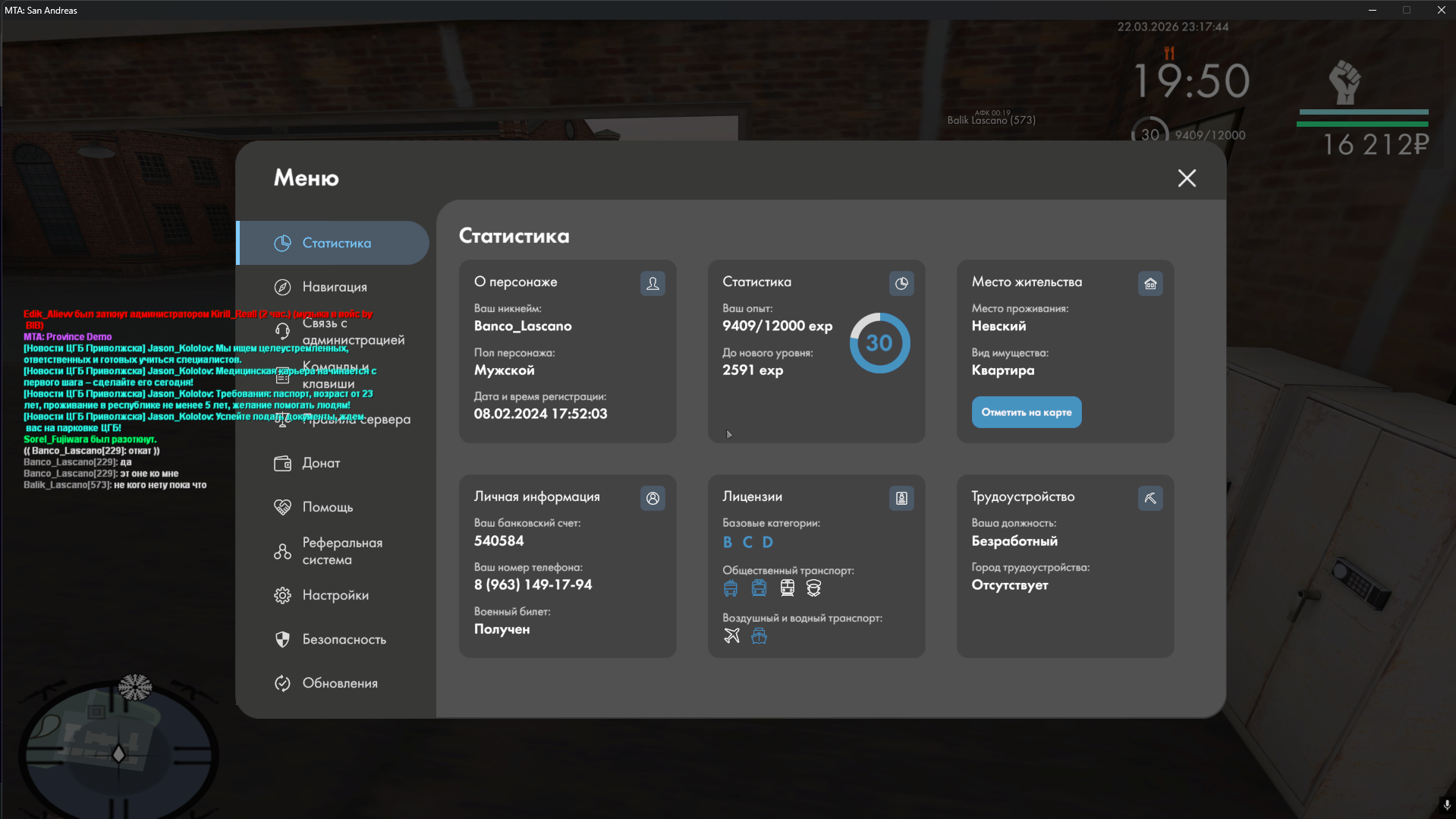This screenshot has width=1456, height=819.
Task: Click the radar minimap
Action: pyautogui.click(x=118, y=751)
